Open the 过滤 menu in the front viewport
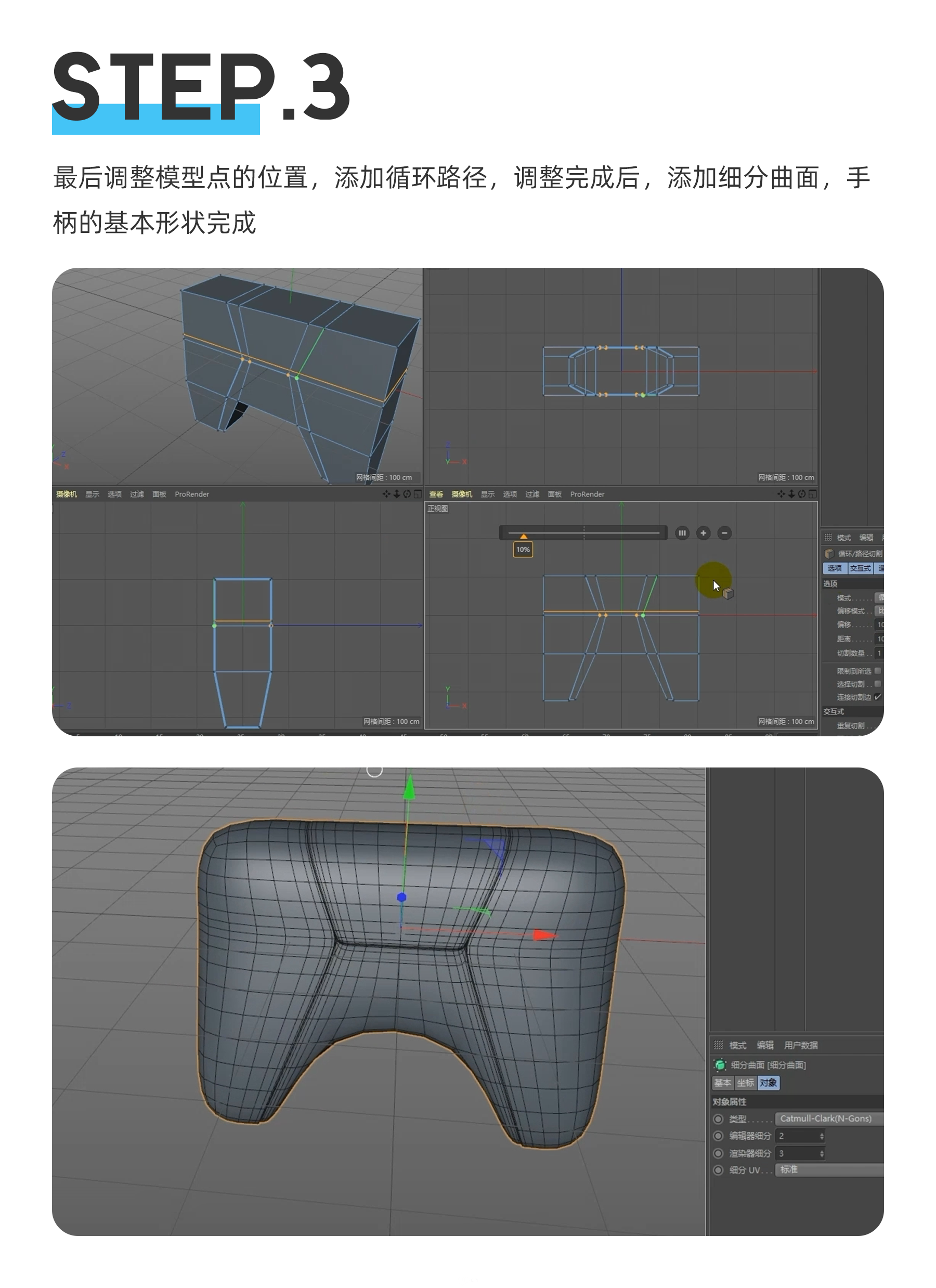Viewport: 936px width, 1288px height. coord(532,494)
